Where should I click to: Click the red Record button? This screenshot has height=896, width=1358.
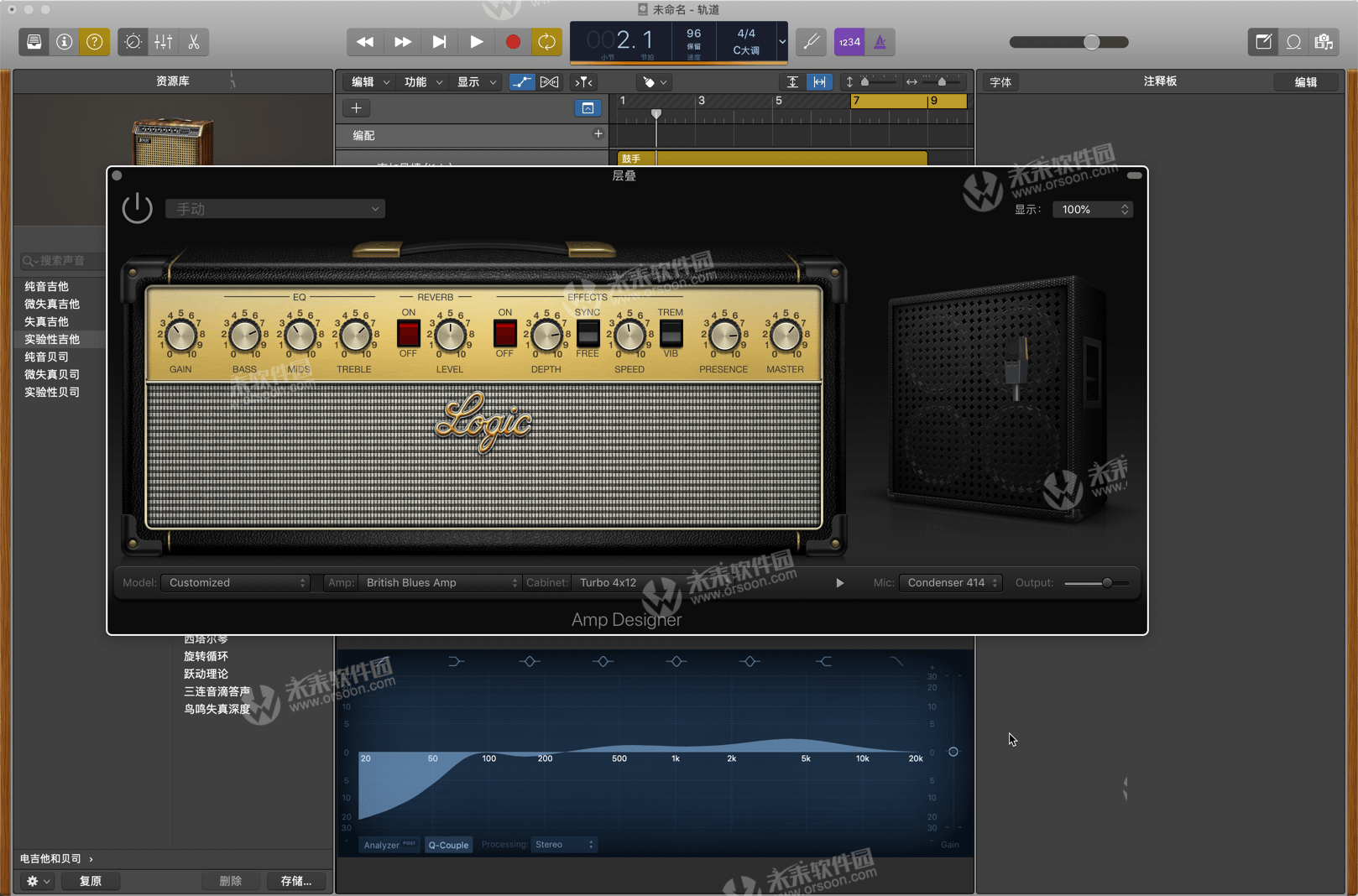pyautogui.click(x=513, y=42)
